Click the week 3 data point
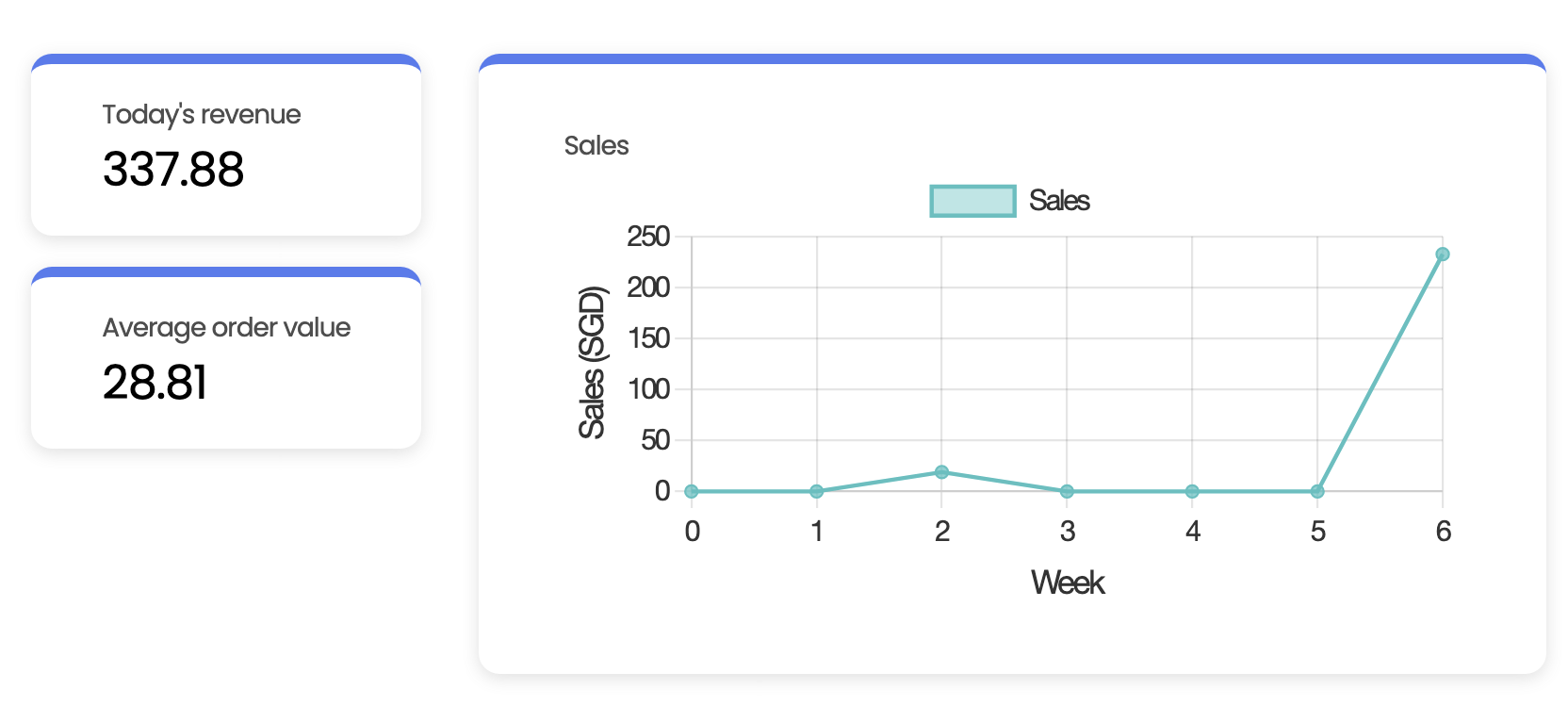The image size is (1568, 722). click(1067, 491)
